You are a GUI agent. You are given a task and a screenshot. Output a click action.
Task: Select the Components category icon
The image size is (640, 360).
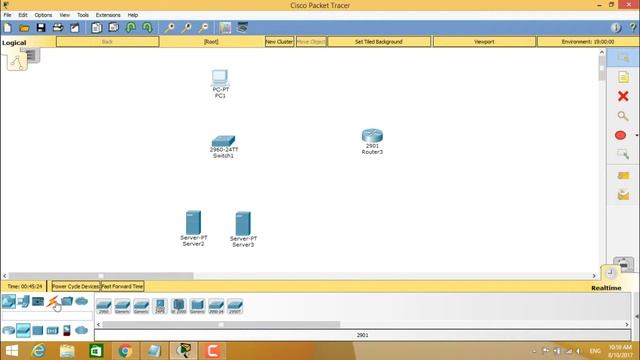[38, 302]
